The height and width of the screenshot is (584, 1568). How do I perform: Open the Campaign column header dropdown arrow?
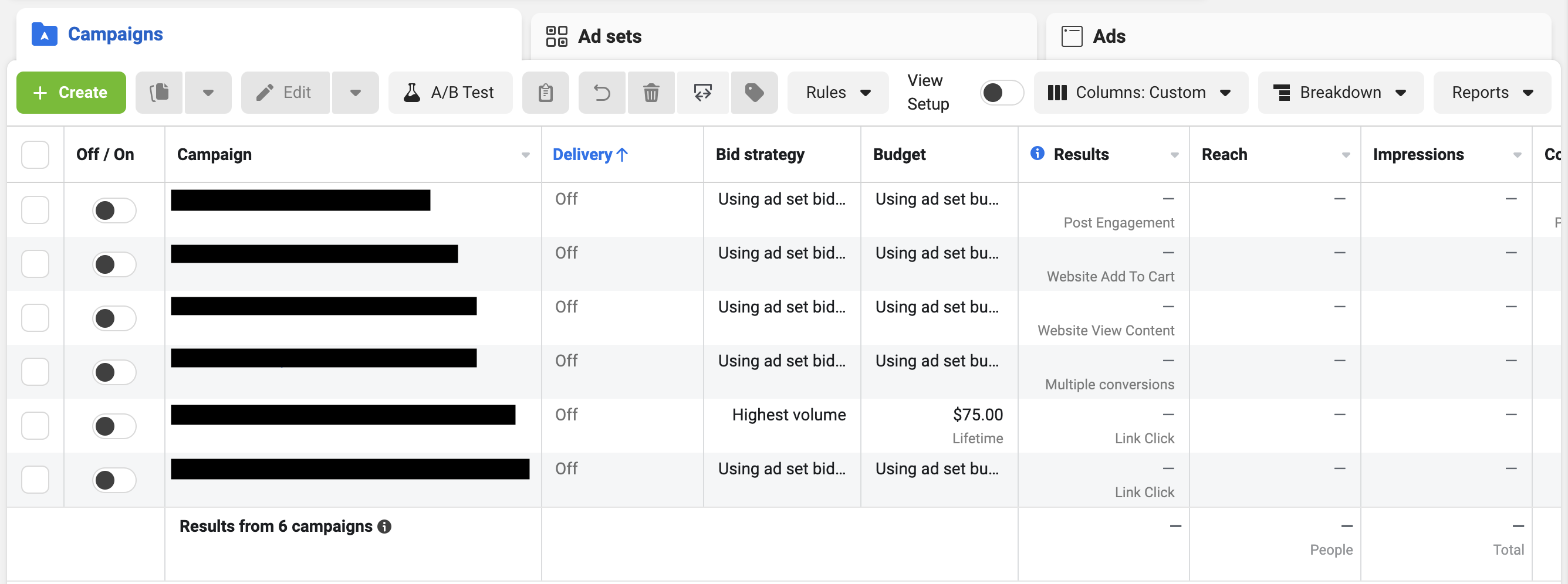click(x=525, y=155)
